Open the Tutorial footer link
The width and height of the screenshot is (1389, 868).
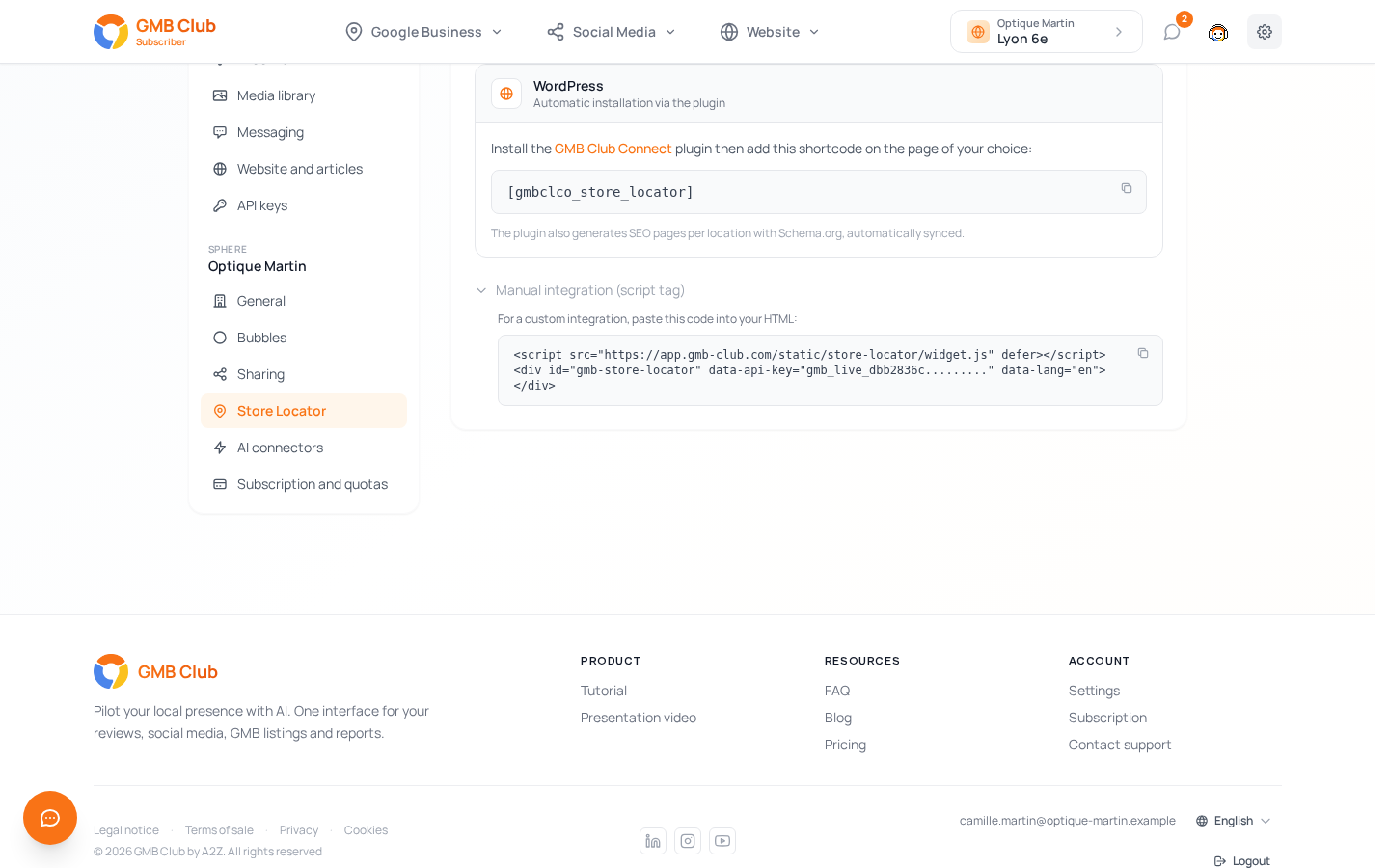pos(604,691)
